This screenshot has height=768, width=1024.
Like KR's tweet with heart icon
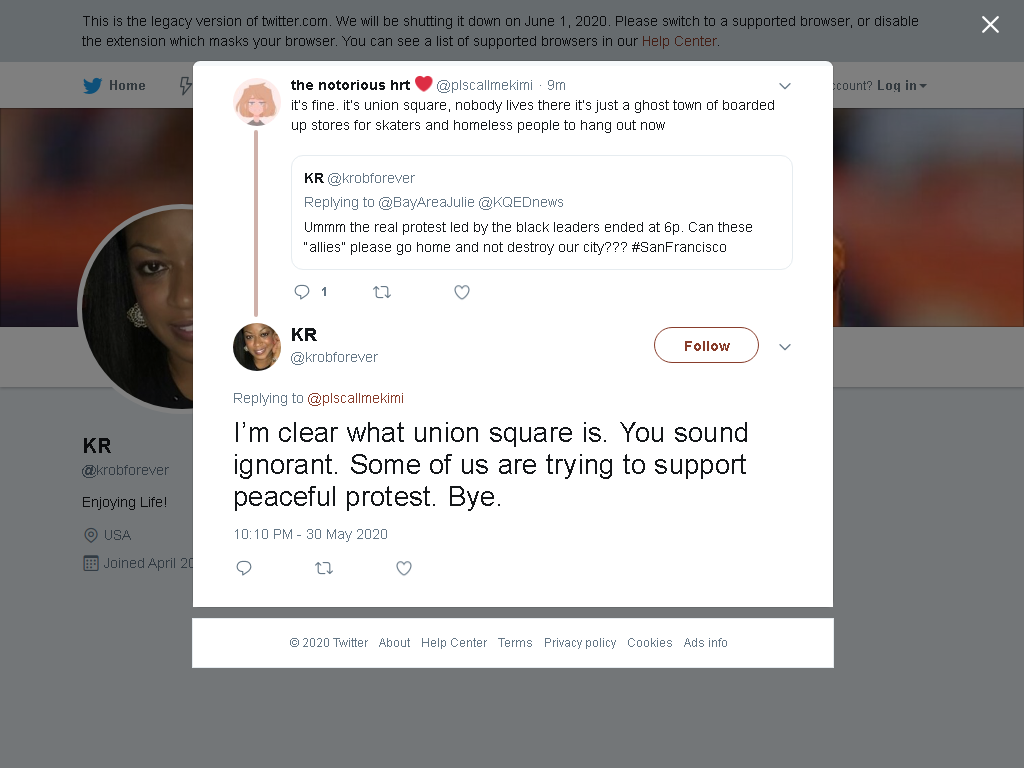[x=404, y=568]
